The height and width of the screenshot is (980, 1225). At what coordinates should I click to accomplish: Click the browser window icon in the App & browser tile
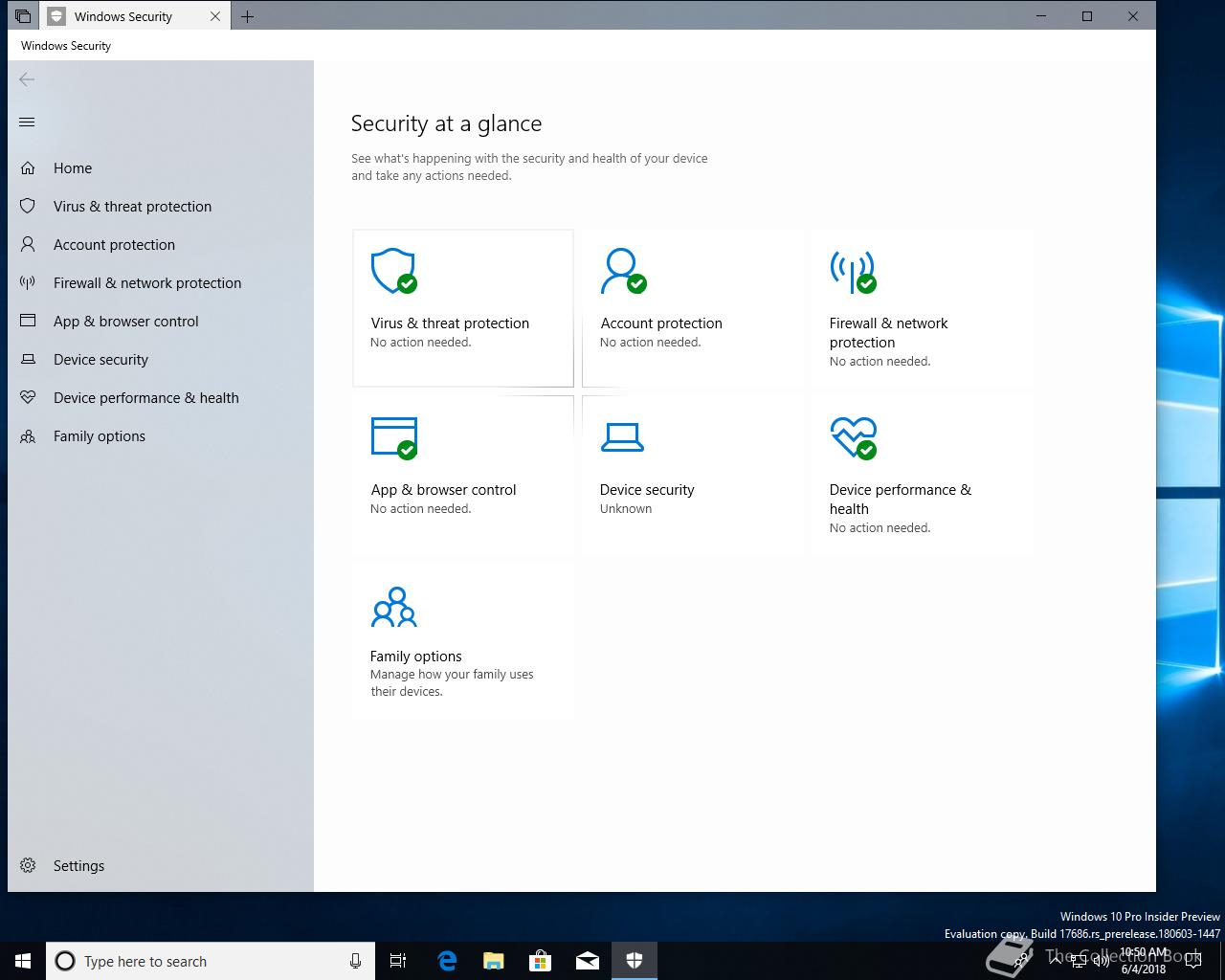coord(393,437)
